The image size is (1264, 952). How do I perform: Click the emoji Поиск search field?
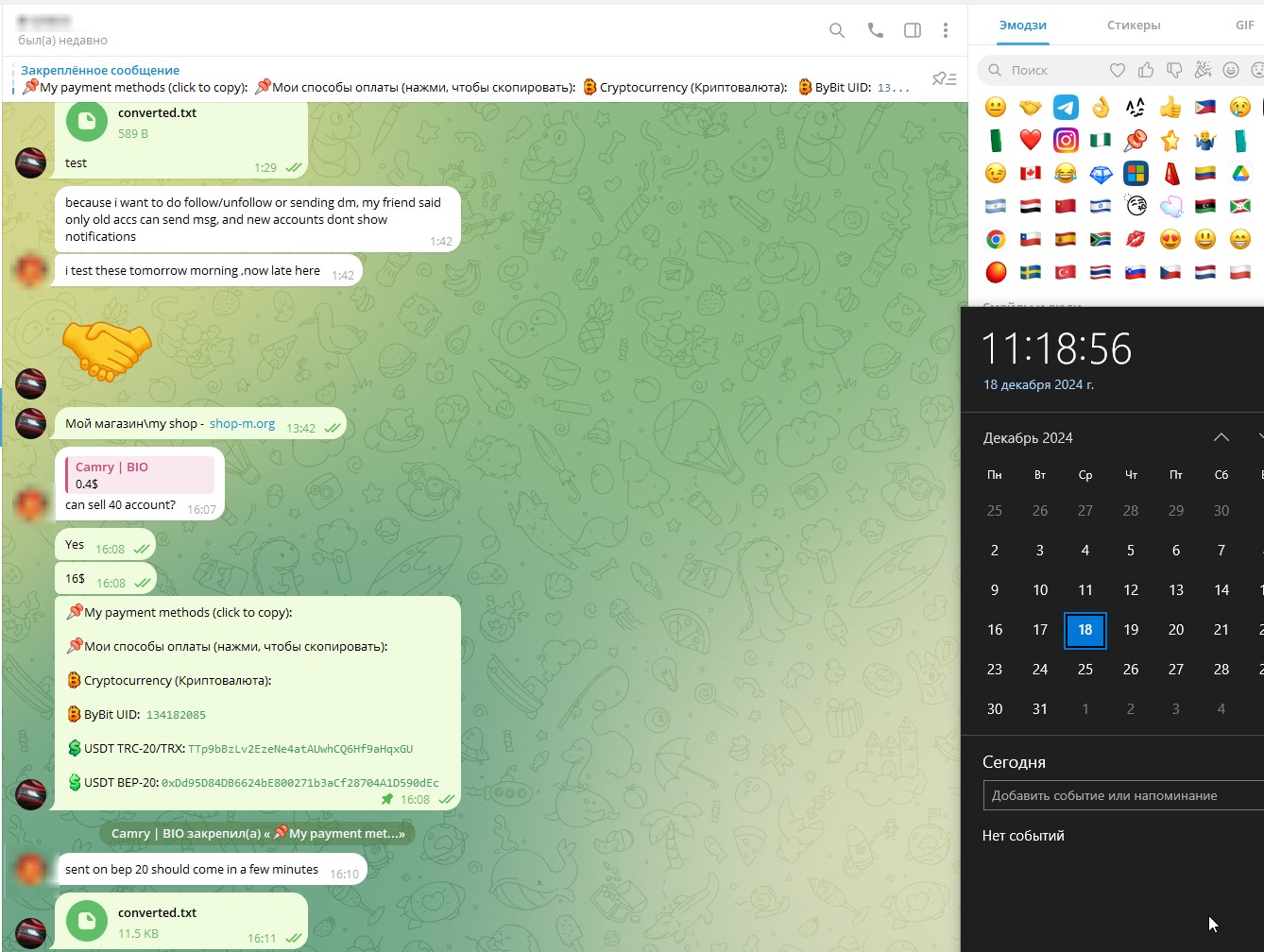(1039, 70)
